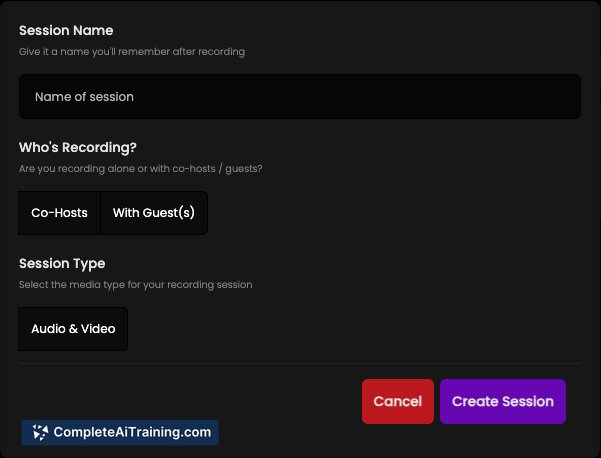This screenshot has width=601, height=458.
Task: Click the 'Select the media type' description
Action: (x=136, y=285)
